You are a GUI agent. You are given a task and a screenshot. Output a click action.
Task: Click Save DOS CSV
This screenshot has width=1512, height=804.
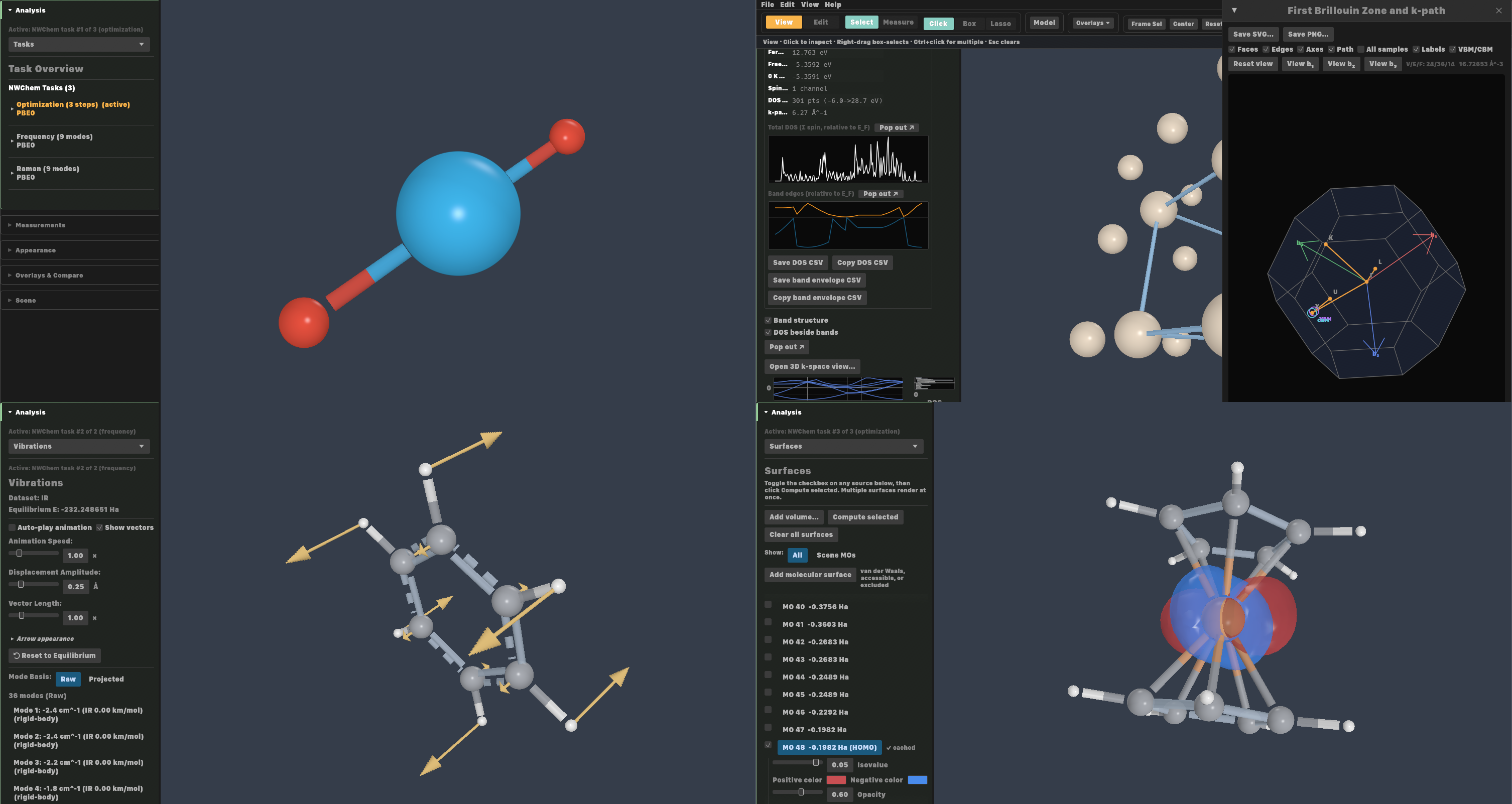coord(798,263)
